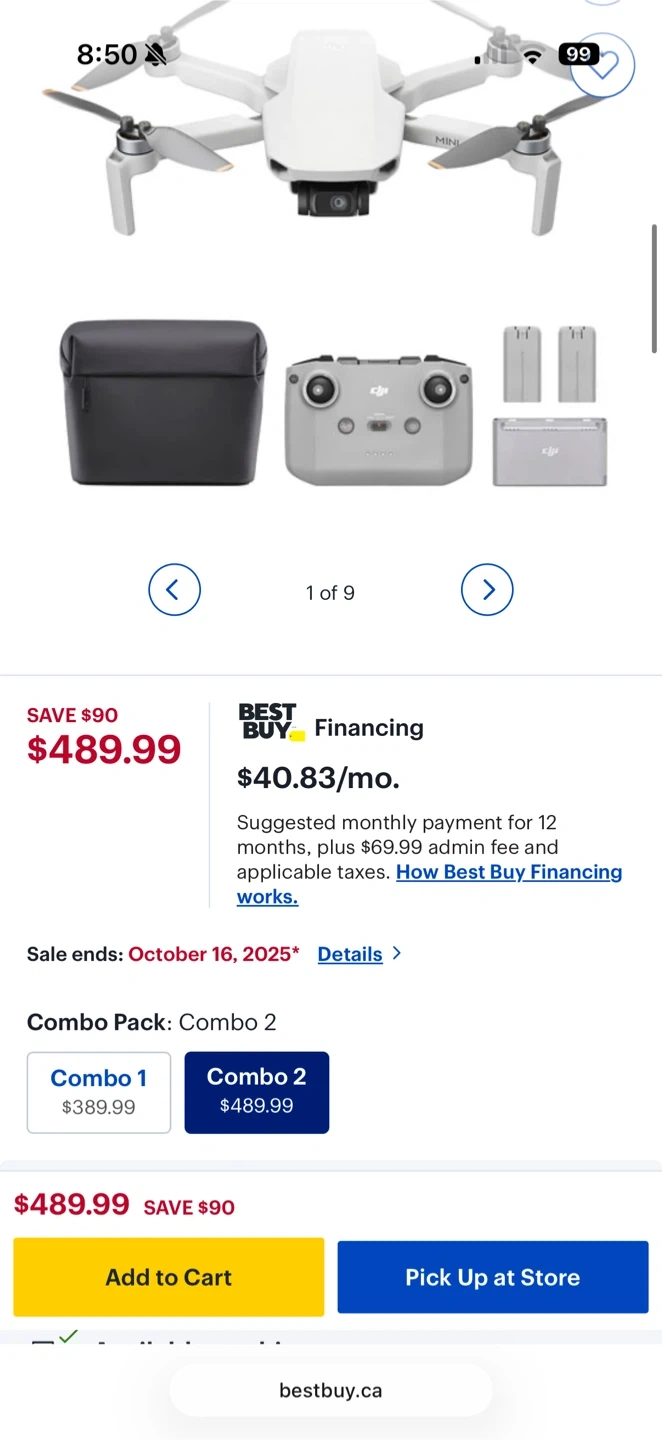Advance to the next product image
This screenshot has height=1440, width=662.
487,590
